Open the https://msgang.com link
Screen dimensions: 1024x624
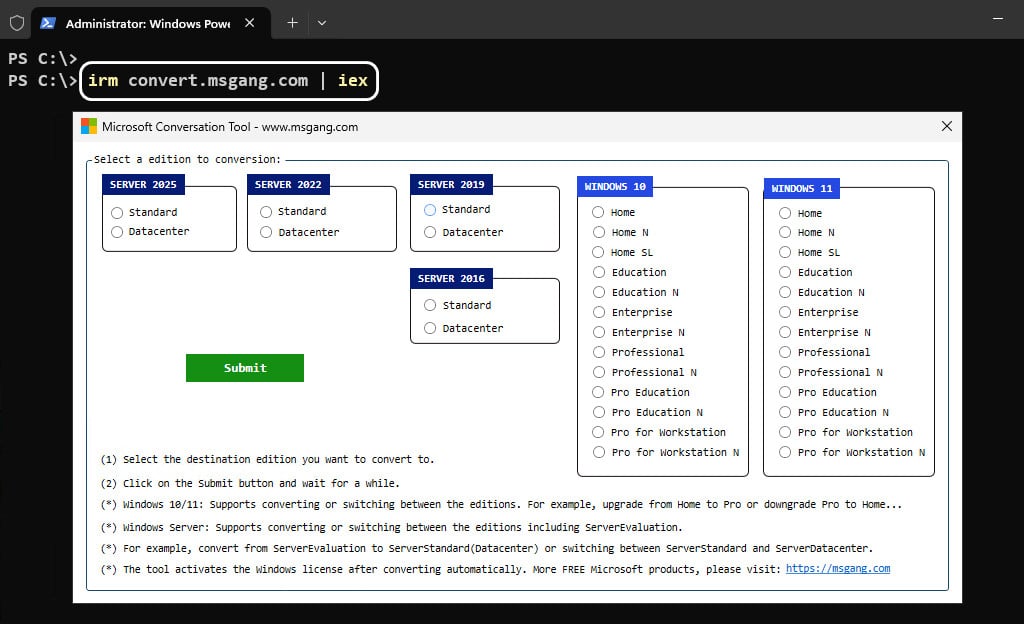838,569
